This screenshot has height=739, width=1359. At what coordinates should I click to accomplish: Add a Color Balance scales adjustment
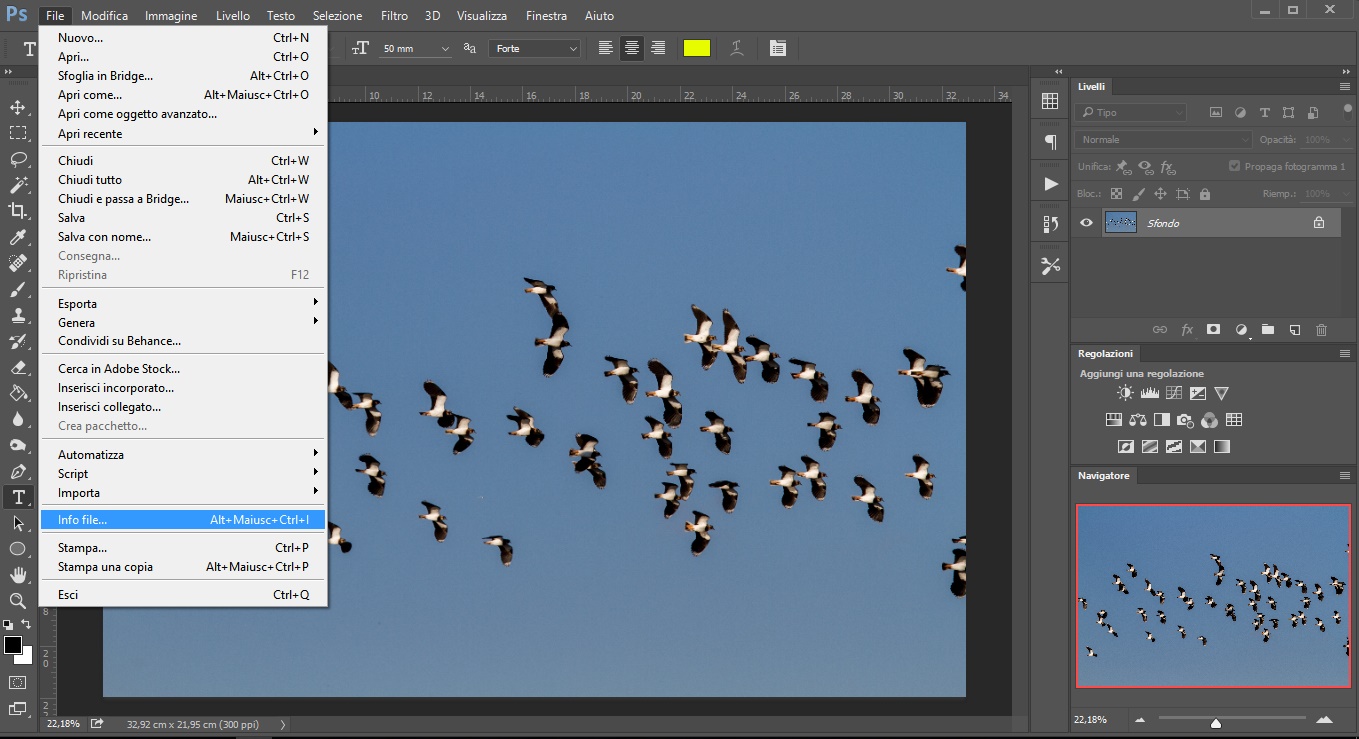click(1138, 420)
